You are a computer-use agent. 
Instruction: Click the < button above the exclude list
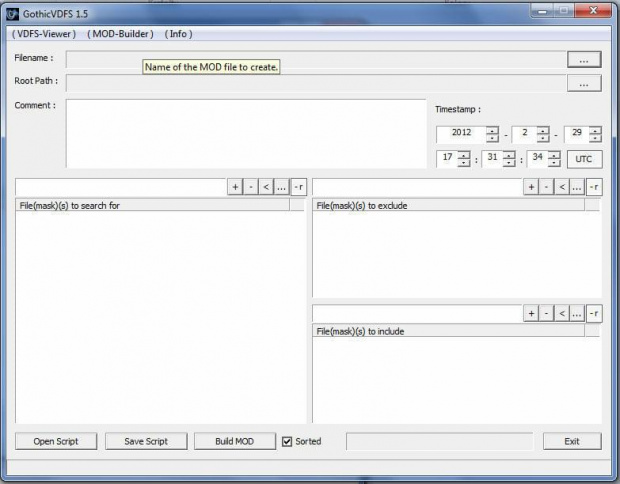(x=562, y=187)
